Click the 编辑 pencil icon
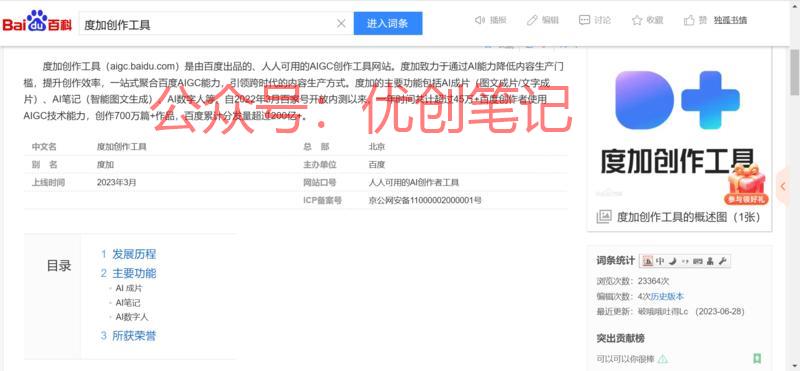800x371 pixels. coord(532,20)
